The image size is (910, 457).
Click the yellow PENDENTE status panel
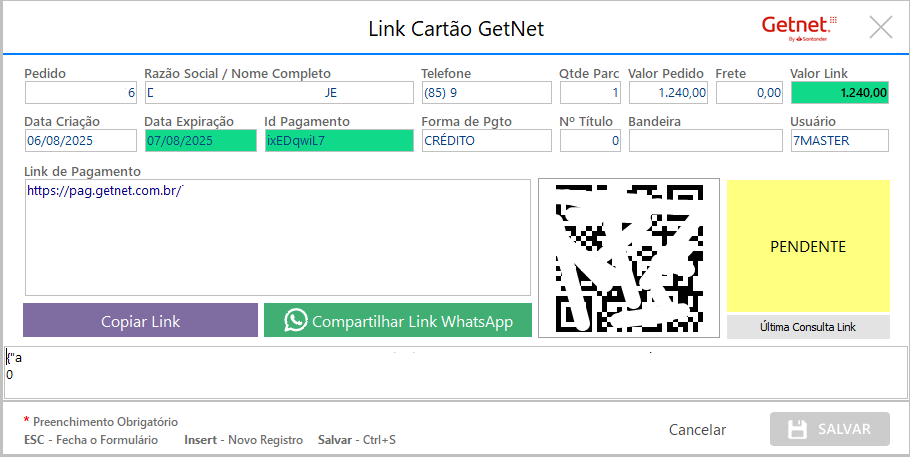808,246
